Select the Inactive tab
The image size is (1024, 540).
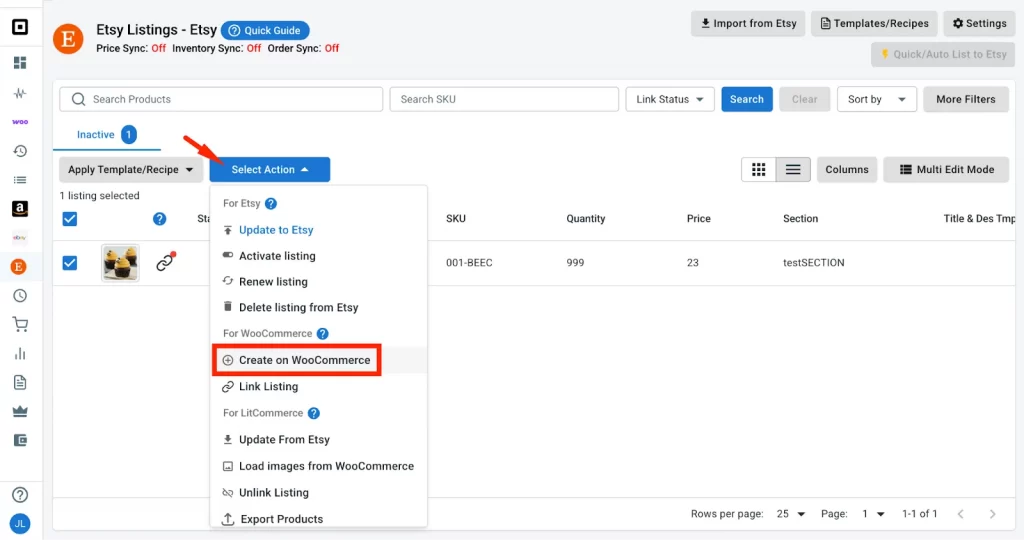(x=106, y=135)
